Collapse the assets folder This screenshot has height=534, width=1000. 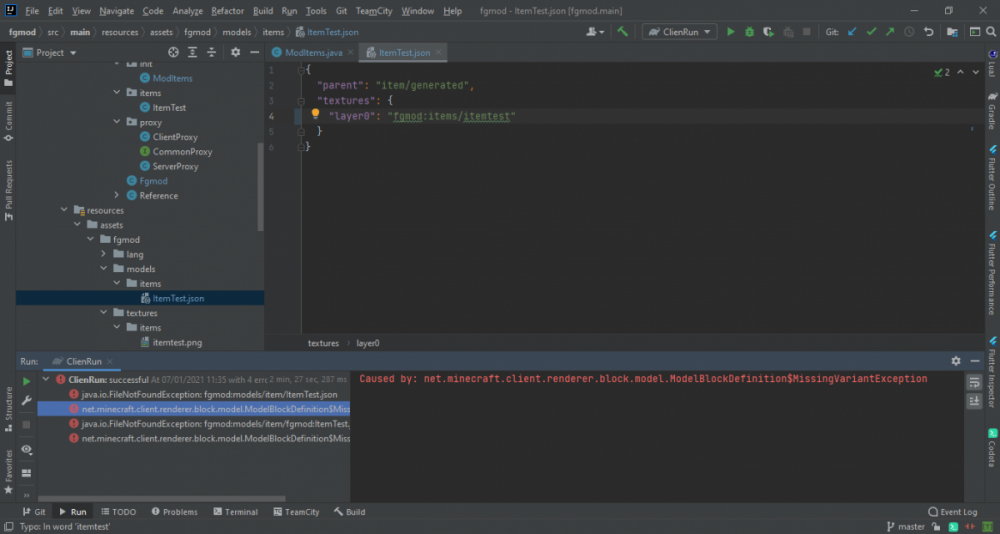pos(77,225)
